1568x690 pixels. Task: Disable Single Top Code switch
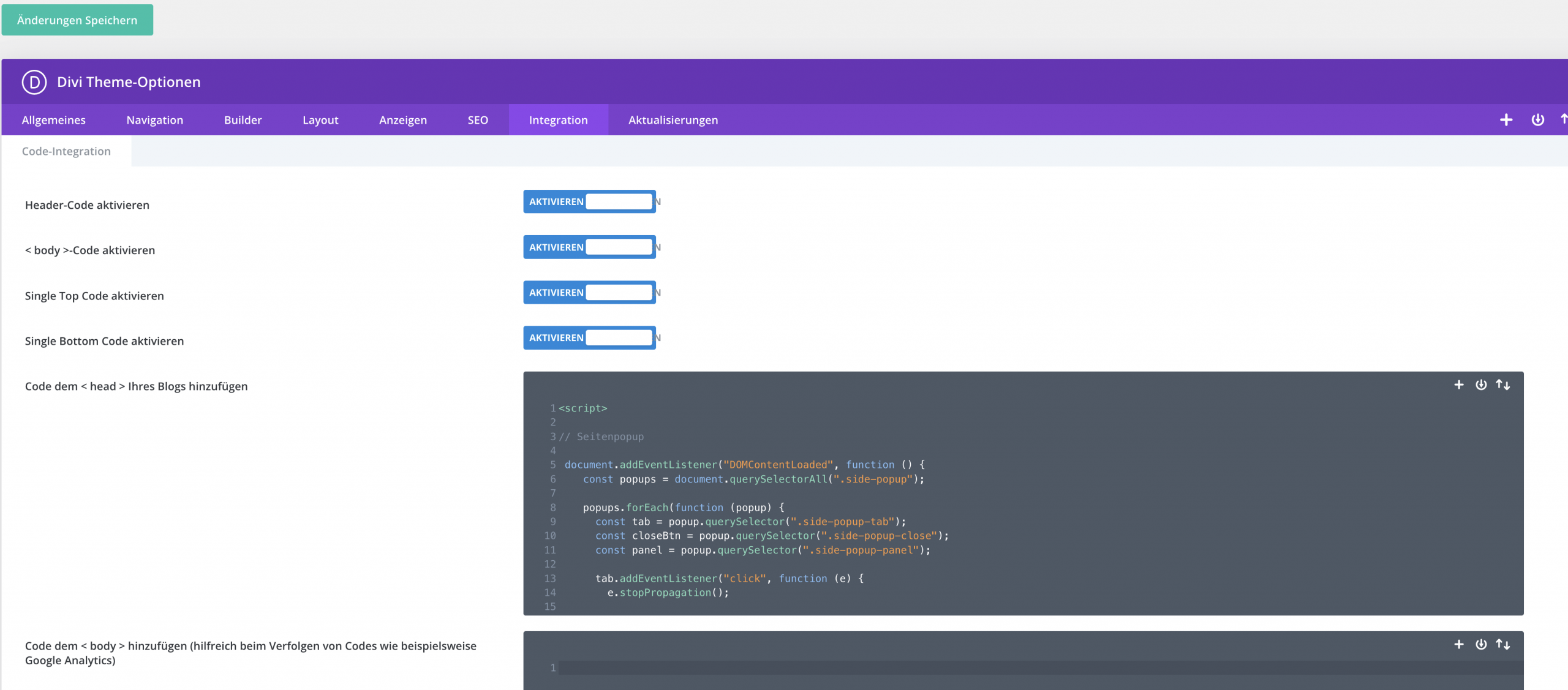[589, 293]
